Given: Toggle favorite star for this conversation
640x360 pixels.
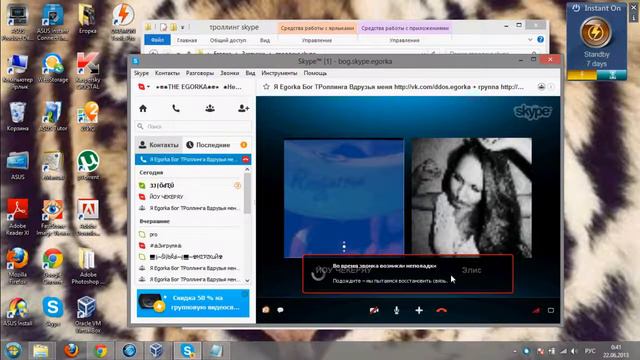Looking at the screenshot, I should 266,87.
